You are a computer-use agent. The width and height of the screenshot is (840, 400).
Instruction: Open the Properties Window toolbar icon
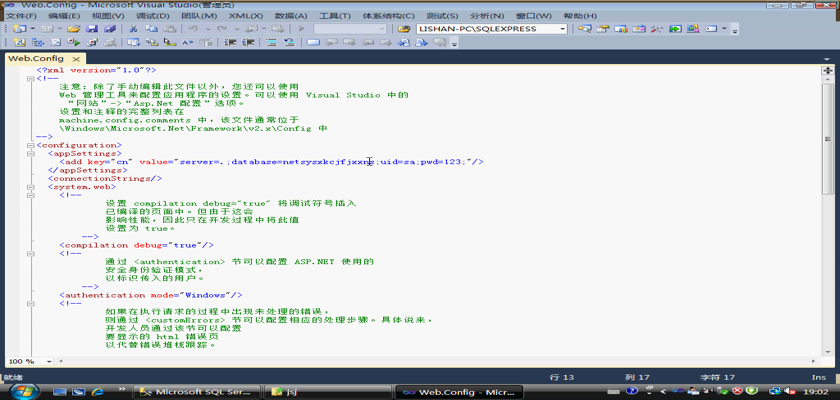(x=603, y=29)
